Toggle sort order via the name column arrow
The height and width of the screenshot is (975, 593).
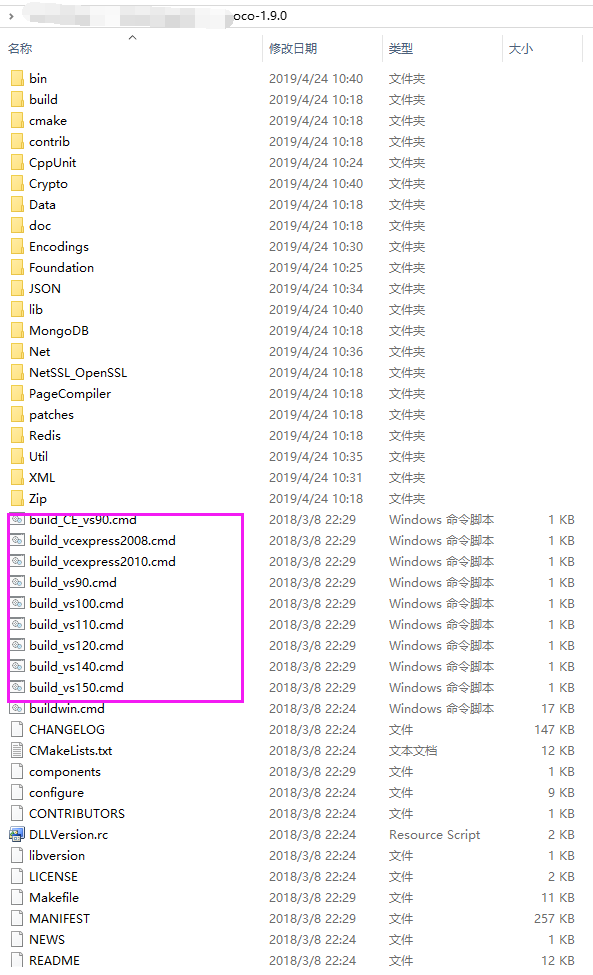point(132,37)
